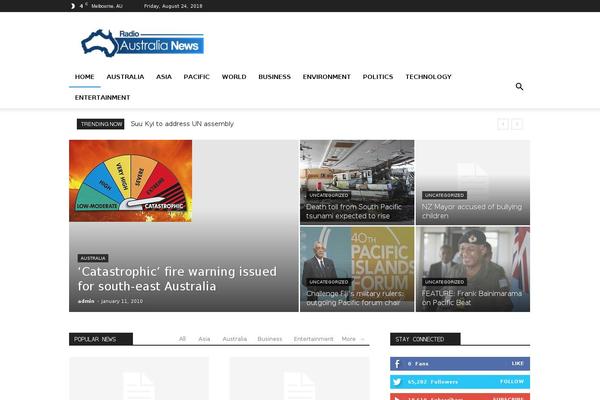Select the Entertainment filter in Popular News

click(313, 339)
